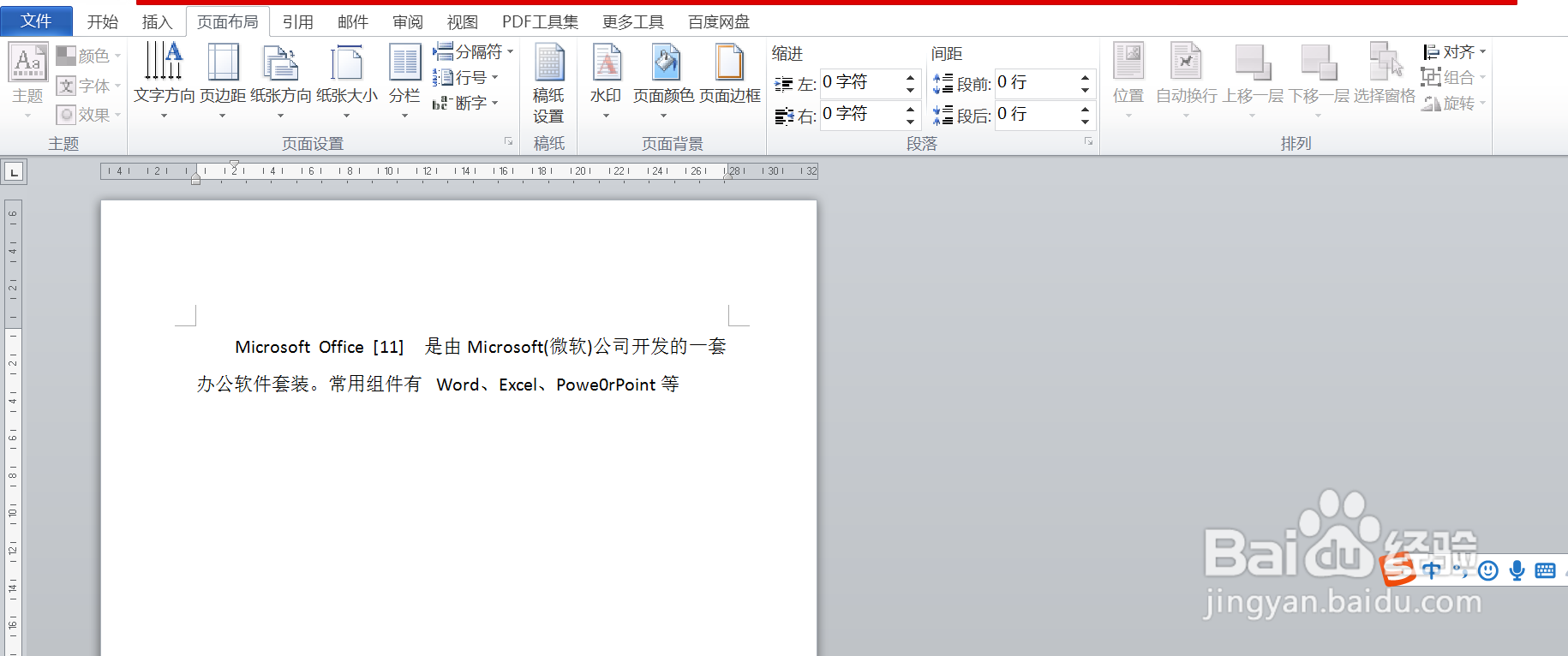Open theme 效果 effects menu
Viewport: 1568px width, 656px height.
coord(88,115)
